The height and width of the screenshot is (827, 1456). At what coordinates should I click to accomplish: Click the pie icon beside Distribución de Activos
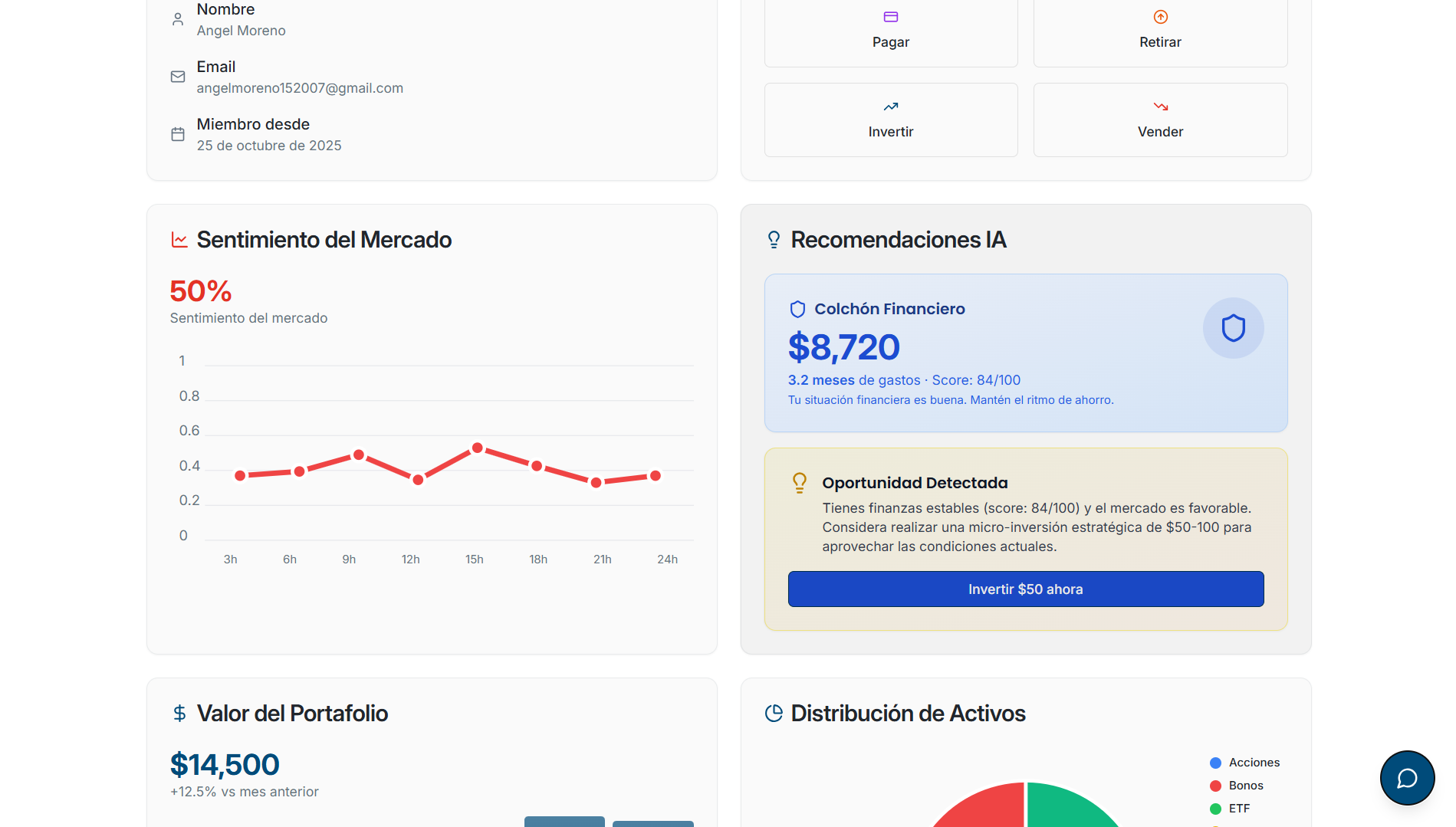774,714
